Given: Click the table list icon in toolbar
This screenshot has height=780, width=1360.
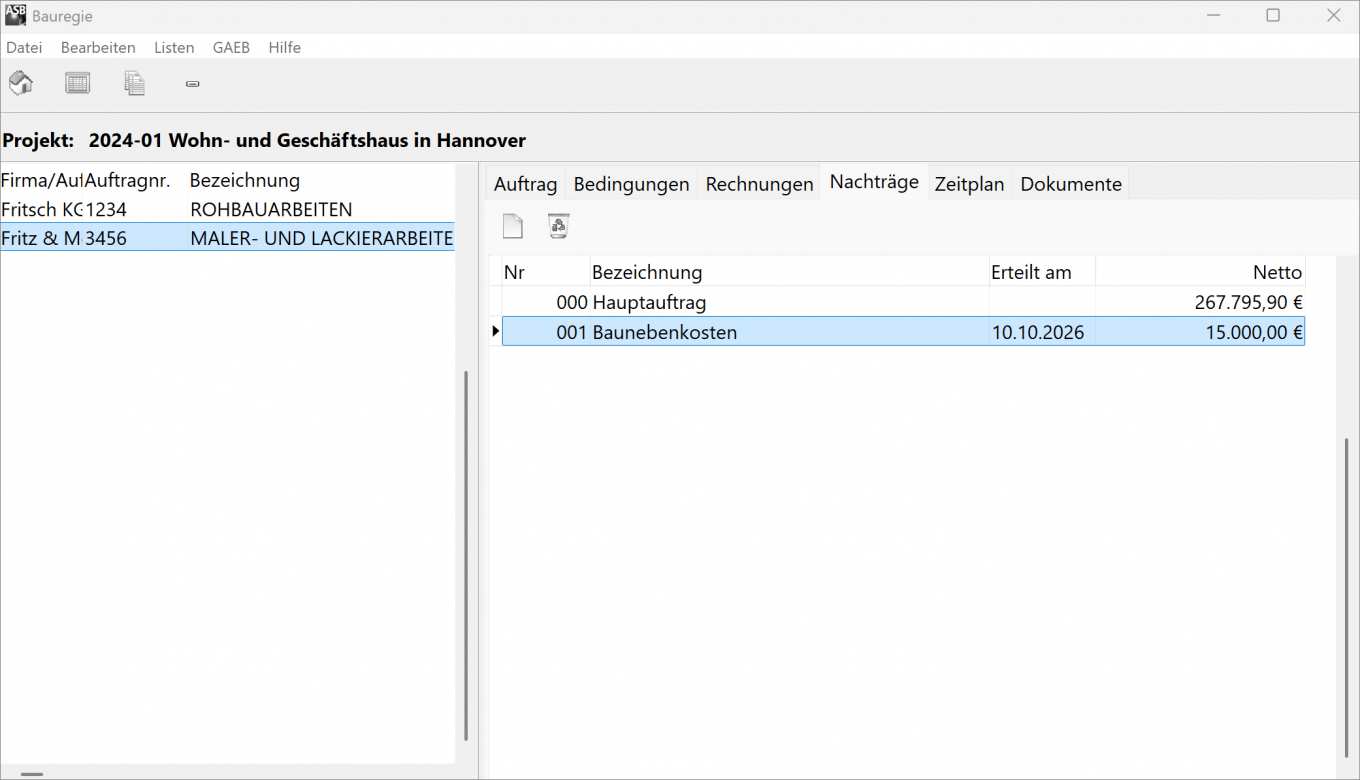Looking at the screenshot, I should pos(77,83).
